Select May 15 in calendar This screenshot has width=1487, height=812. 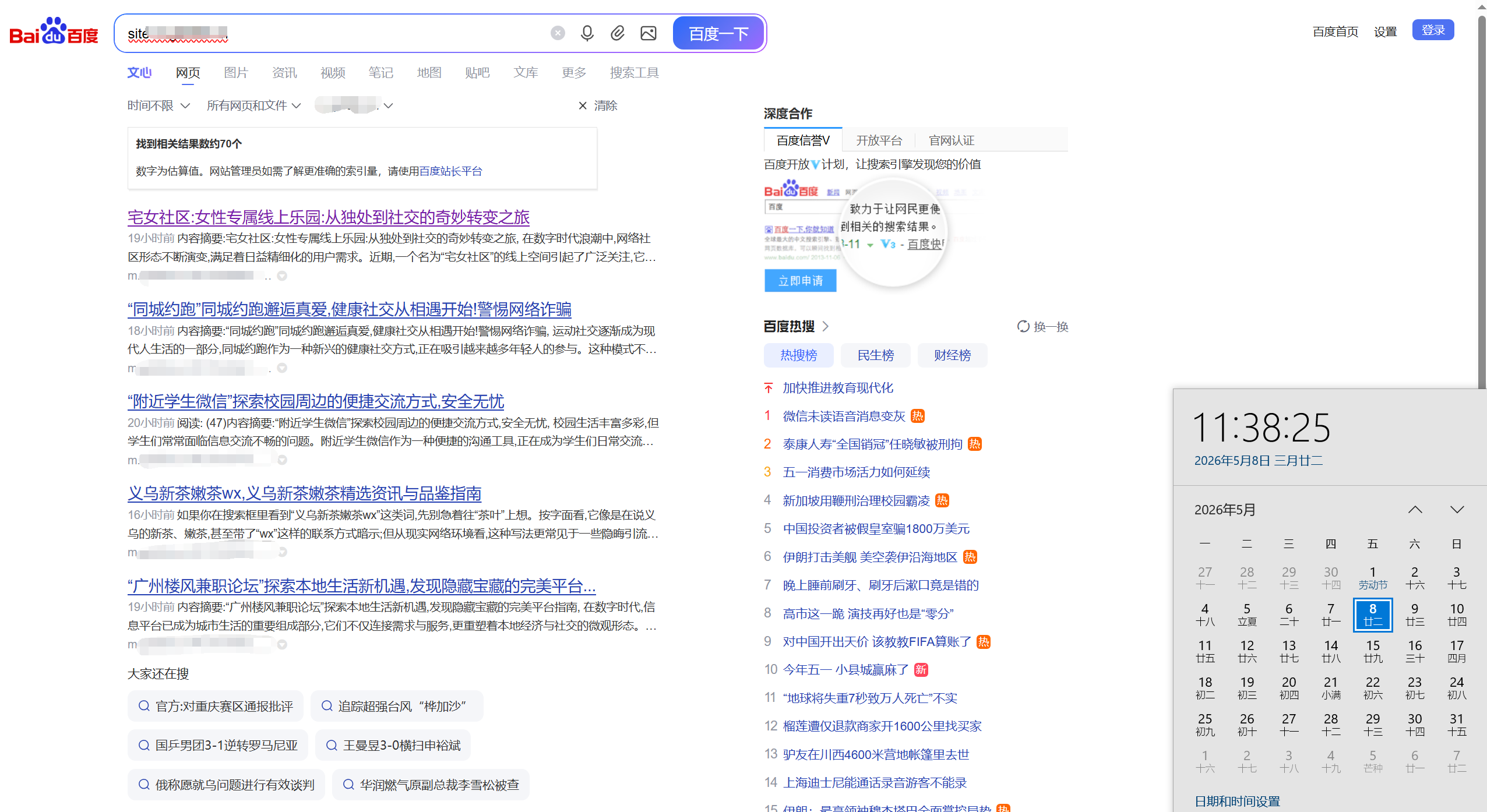pyautogui.click(x=1373, y=651)
